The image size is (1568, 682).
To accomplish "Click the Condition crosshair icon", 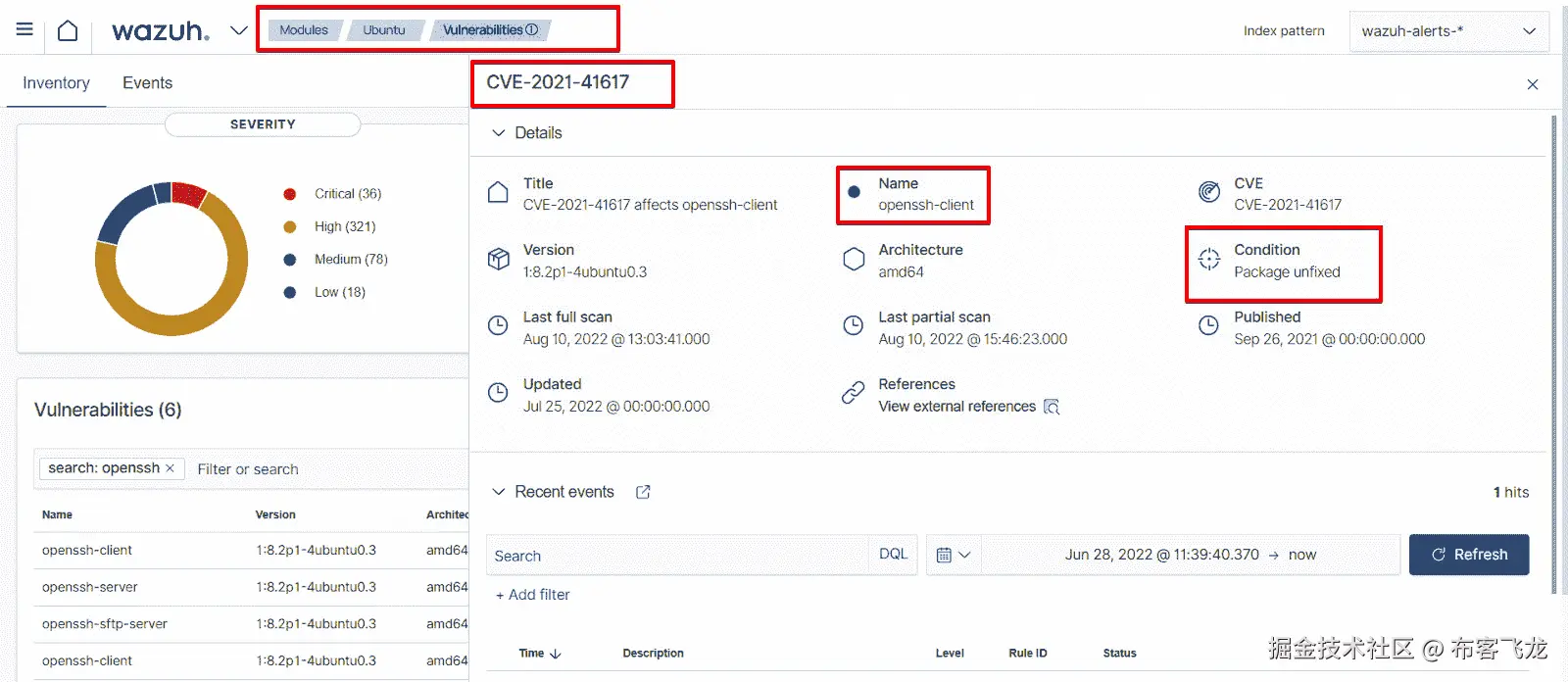I will pyautogui.click(x=1209, y=259).
